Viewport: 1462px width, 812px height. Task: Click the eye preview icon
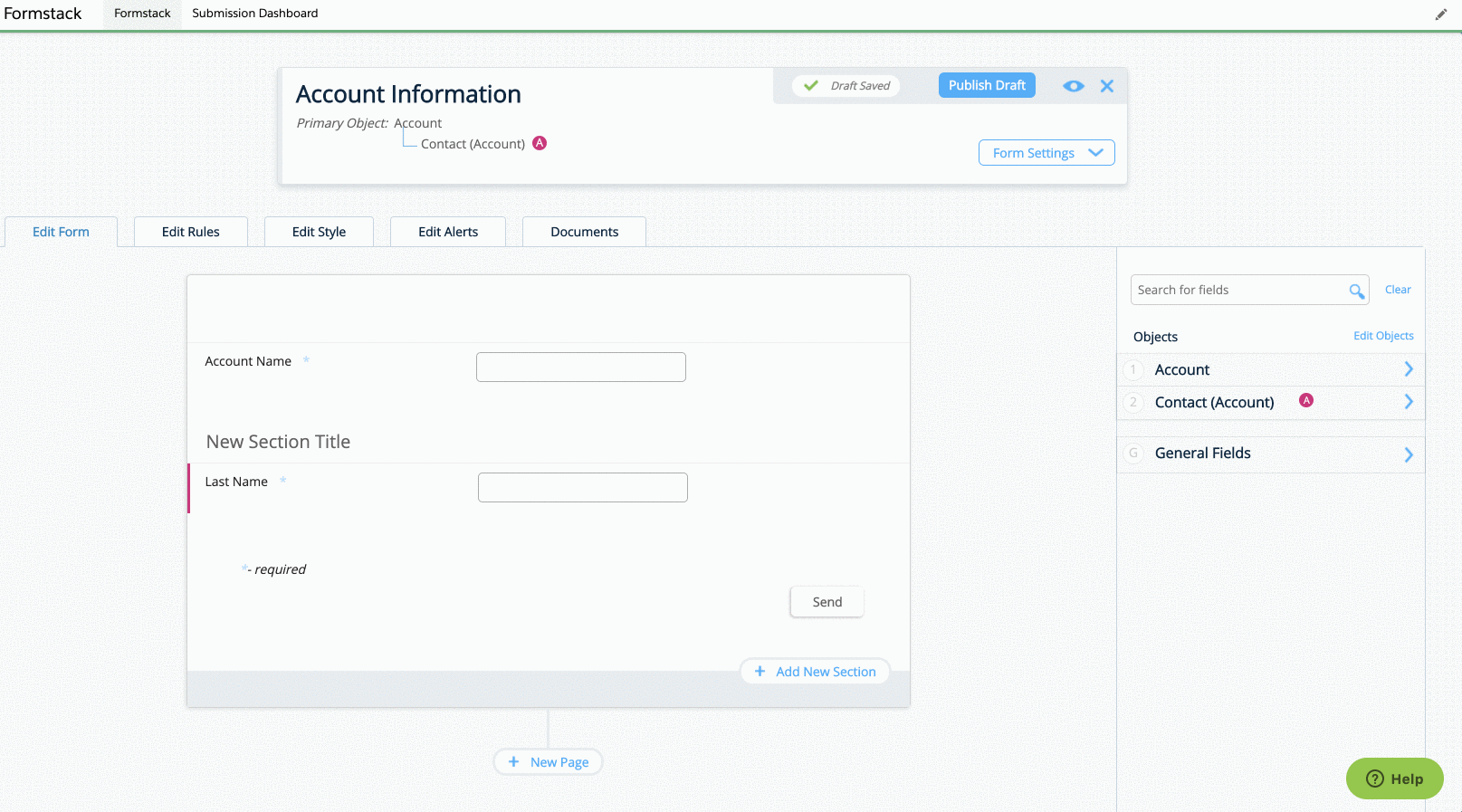(x=1073, y=86)
